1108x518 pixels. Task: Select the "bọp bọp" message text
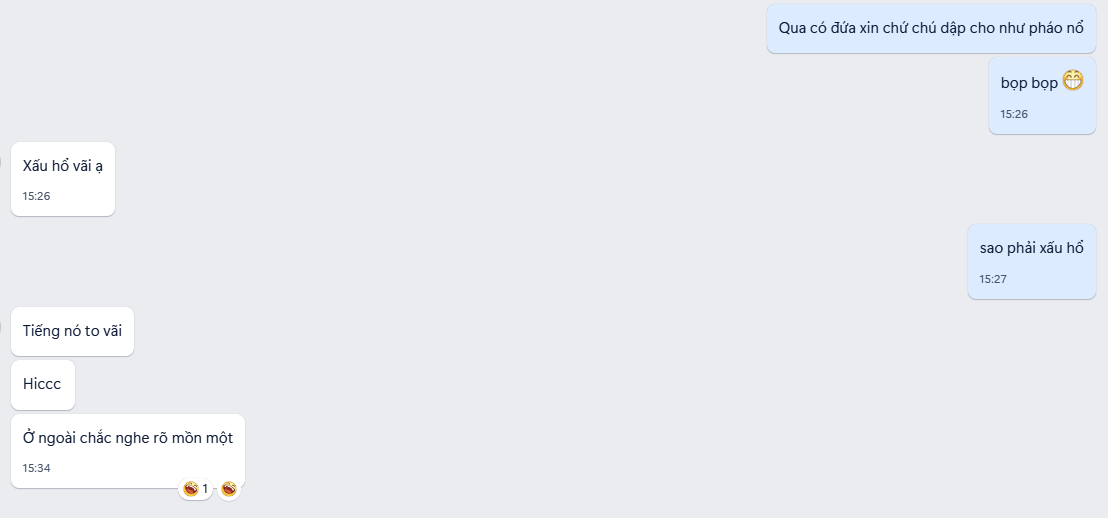[1029, 83]
